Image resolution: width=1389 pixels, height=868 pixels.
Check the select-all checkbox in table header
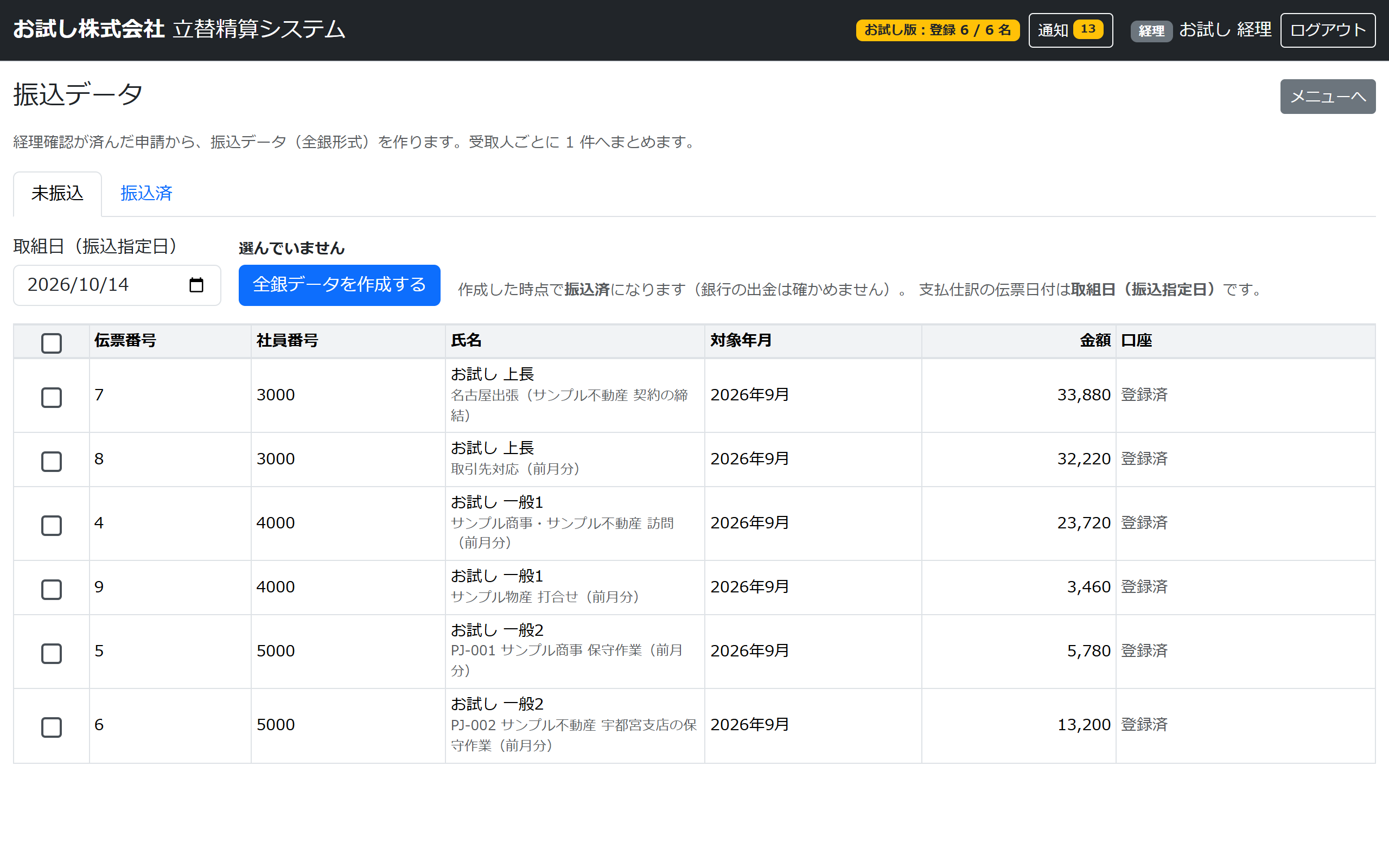pos(52,343)
